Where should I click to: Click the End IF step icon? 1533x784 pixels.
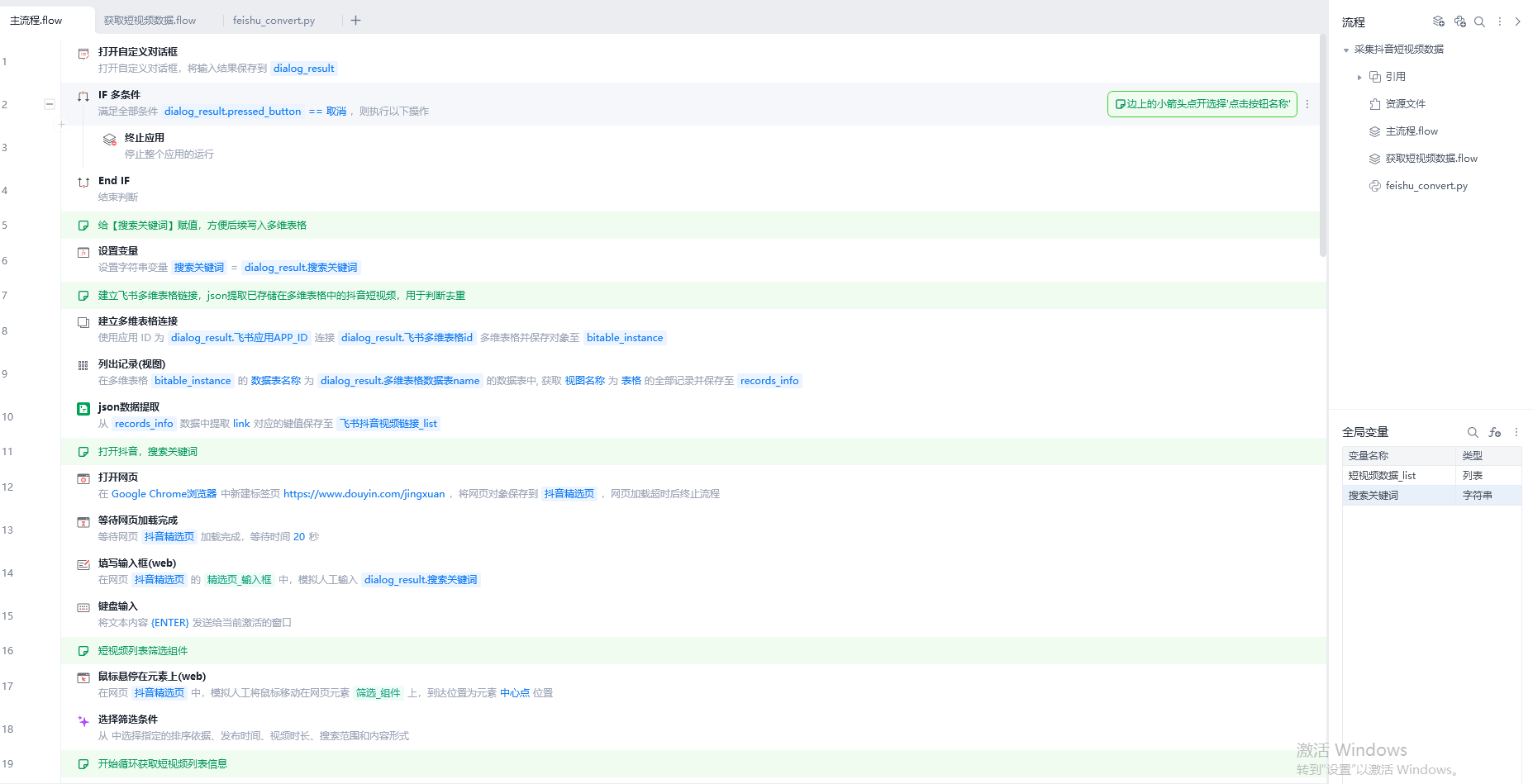pos(83,183)
